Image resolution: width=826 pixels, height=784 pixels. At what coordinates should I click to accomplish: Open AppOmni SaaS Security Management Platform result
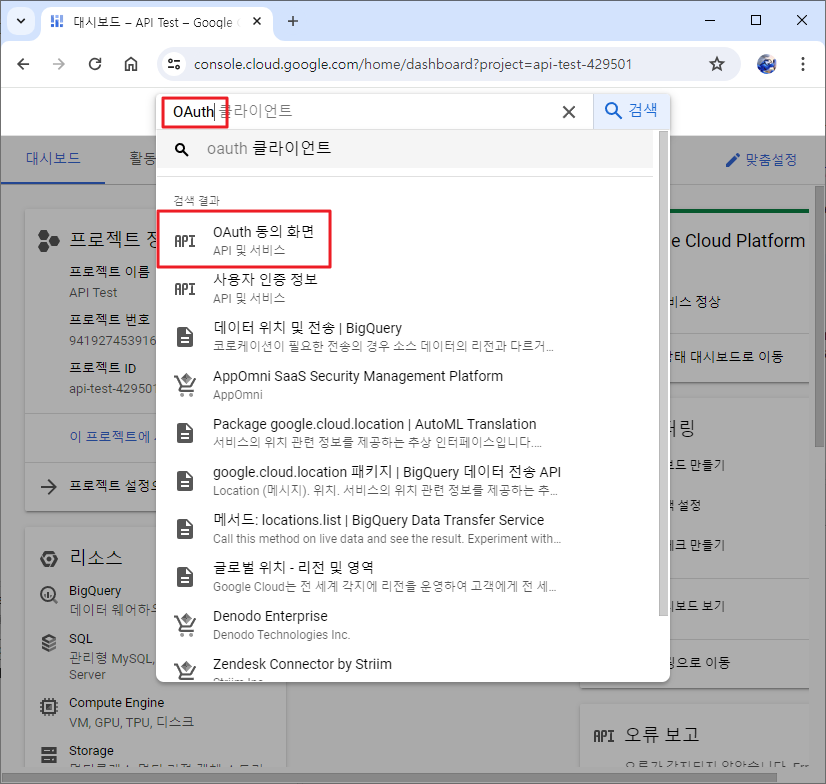[x=405, y=384]
